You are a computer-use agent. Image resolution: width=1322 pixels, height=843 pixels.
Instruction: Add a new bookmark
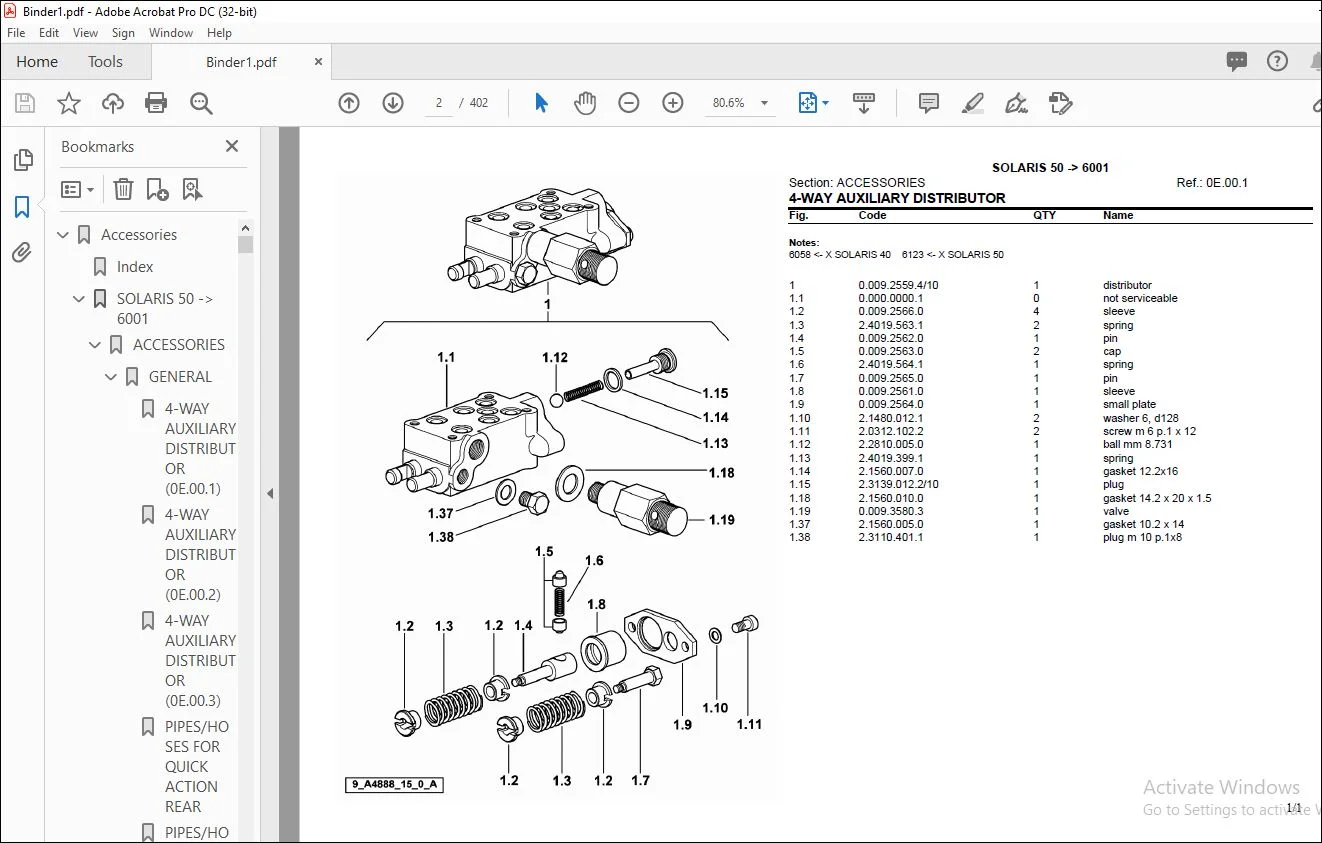[157, 189]
